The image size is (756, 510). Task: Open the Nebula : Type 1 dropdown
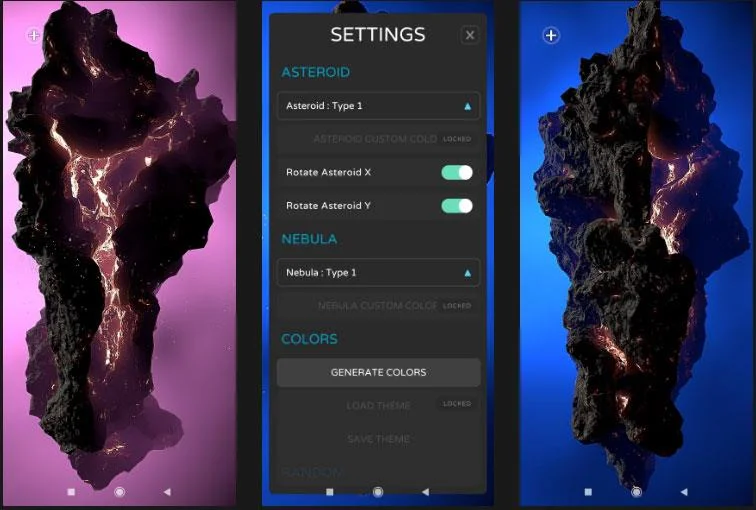pyautogui.click(x=378, y=272)
